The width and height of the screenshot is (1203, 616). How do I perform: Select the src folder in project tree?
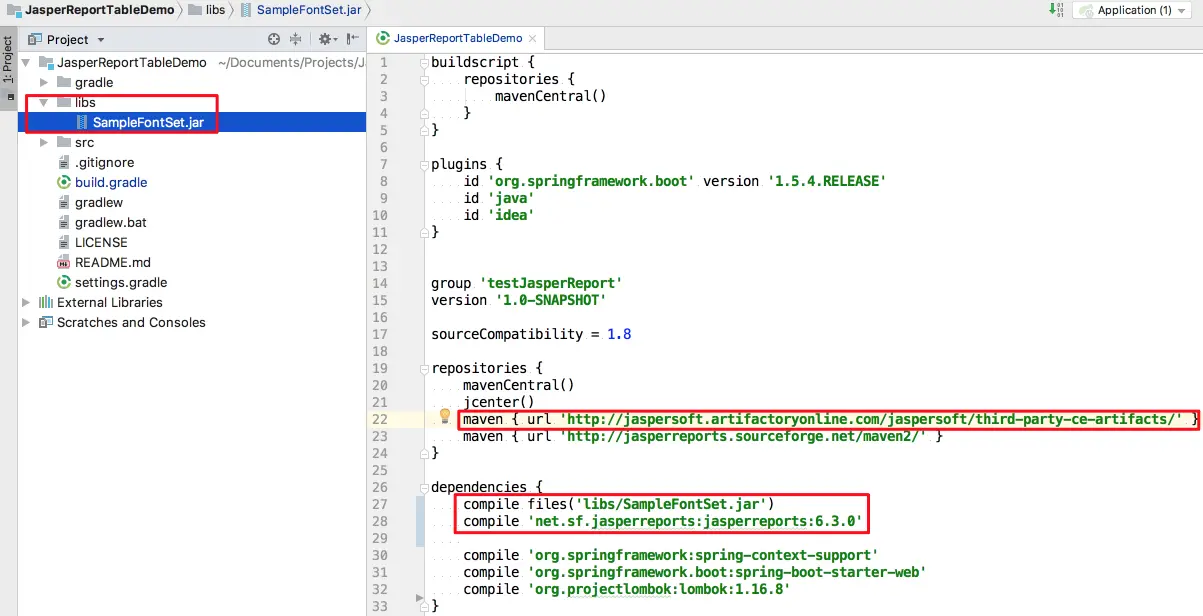pos(84,142)
